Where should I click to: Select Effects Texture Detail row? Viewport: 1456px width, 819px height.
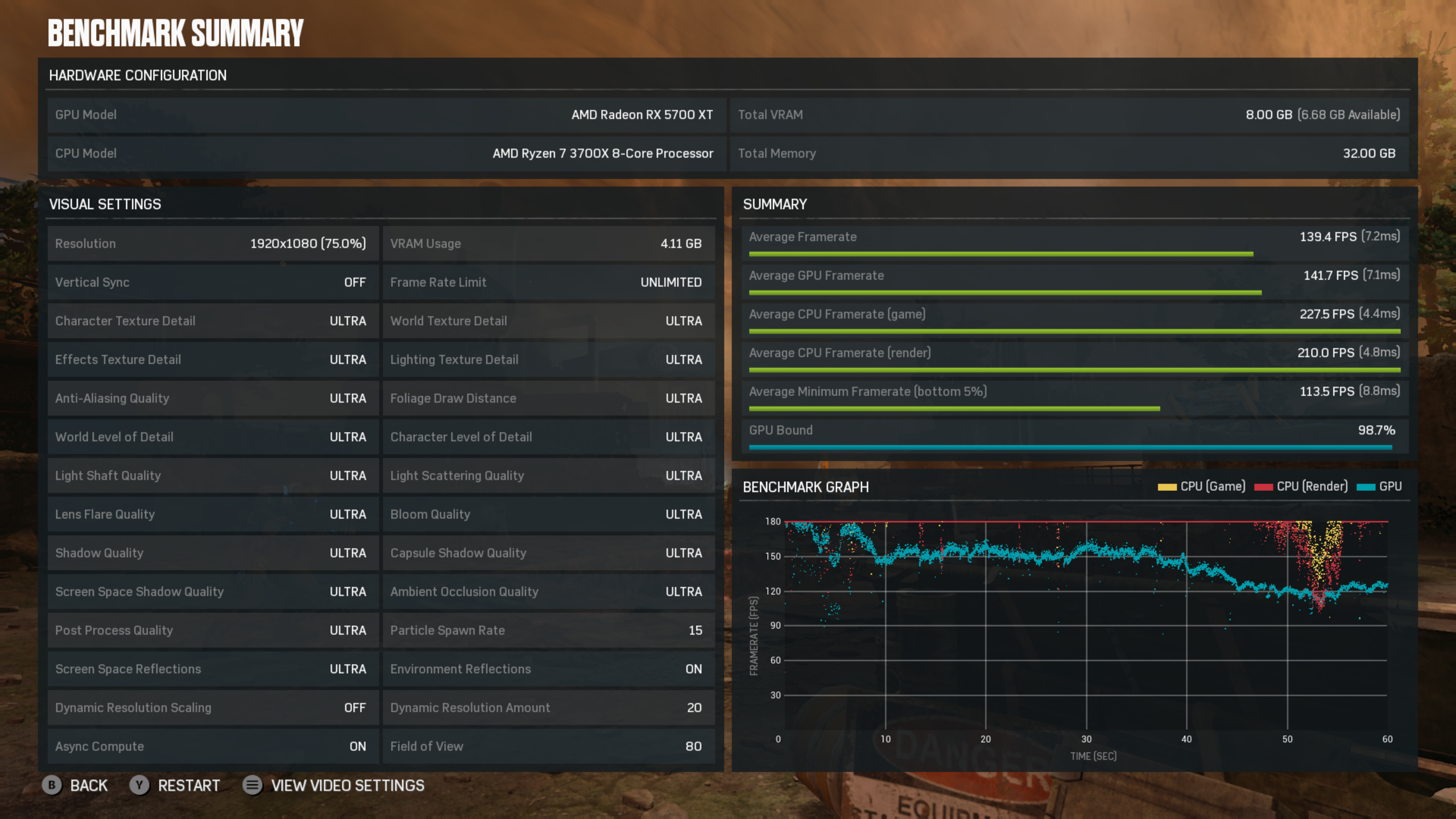[x=213, y=359]
